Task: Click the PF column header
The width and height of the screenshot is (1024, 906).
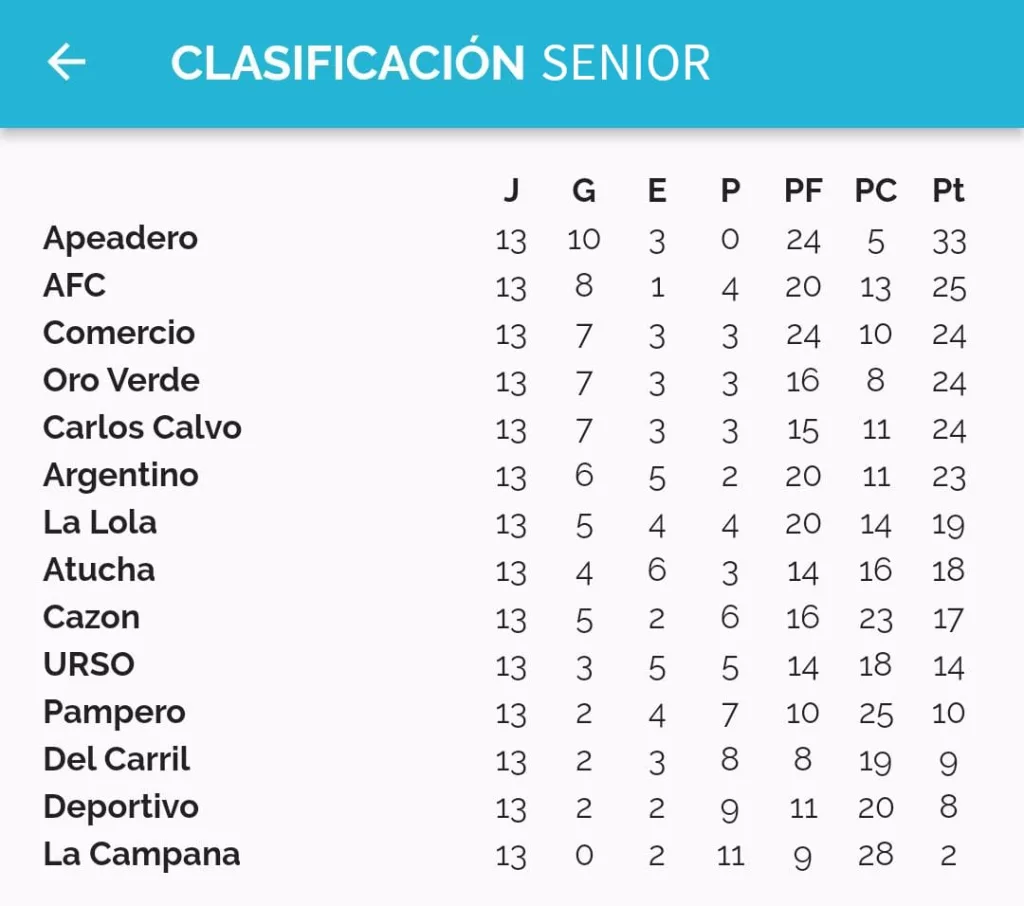Action: point(803,191)
